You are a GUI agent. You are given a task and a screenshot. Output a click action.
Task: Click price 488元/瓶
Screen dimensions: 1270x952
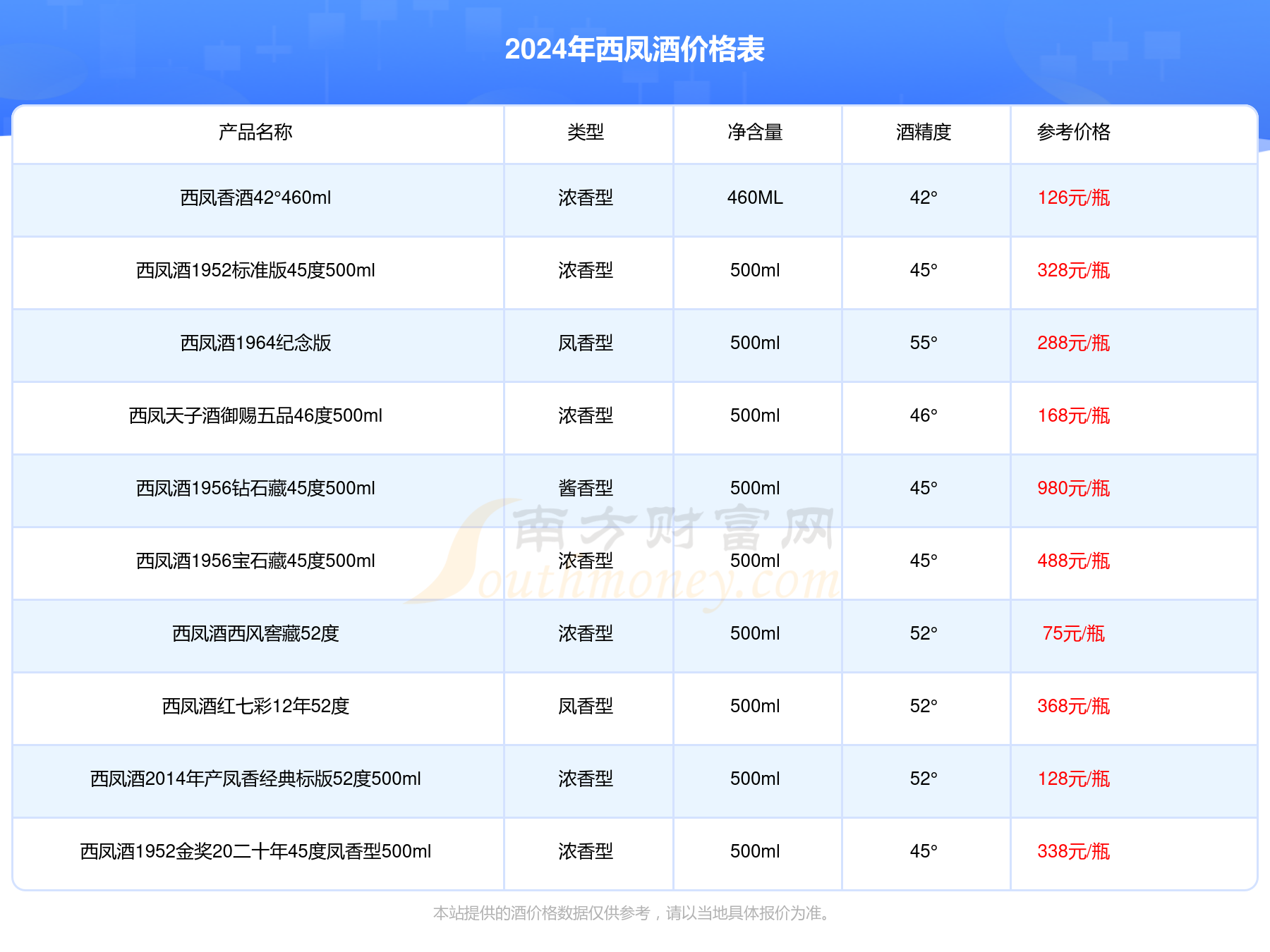[1073, 561]
